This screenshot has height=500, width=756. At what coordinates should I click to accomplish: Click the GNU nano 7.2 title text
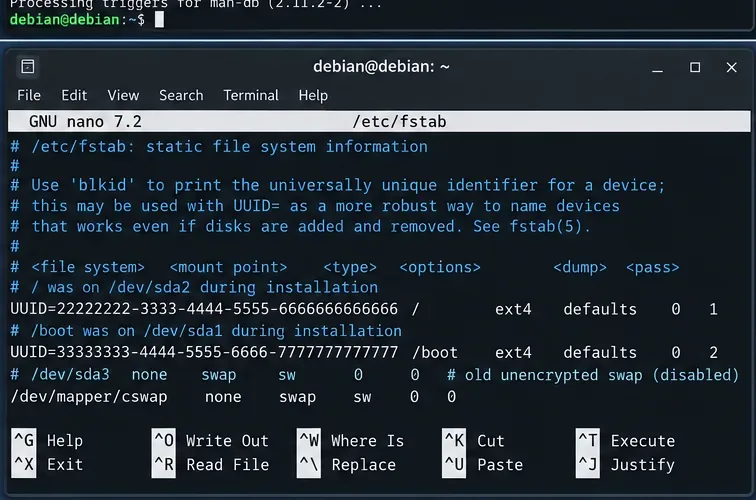click(x=85, y=122)
